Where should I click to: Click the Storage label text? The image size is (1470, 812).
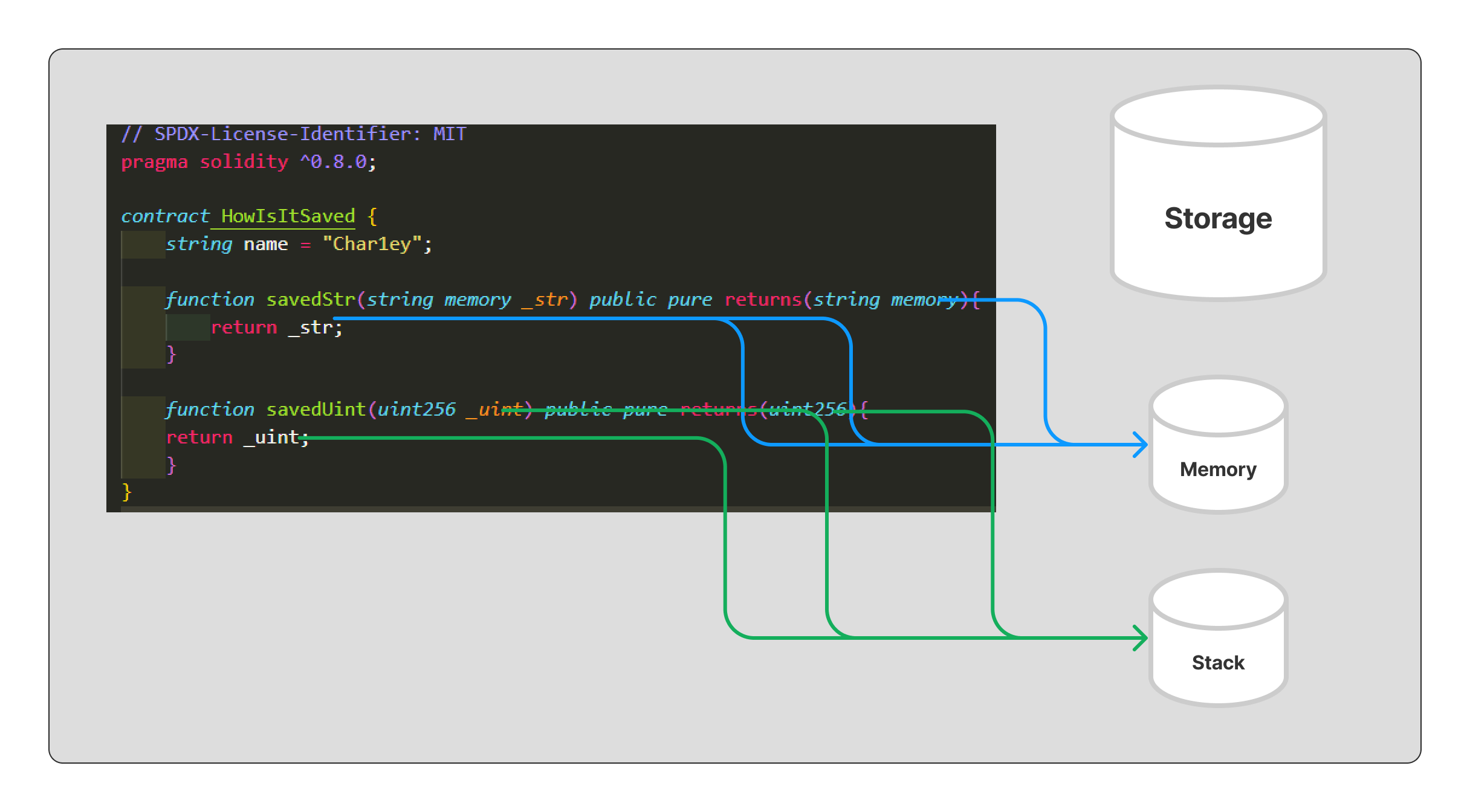coord(1218,218)
